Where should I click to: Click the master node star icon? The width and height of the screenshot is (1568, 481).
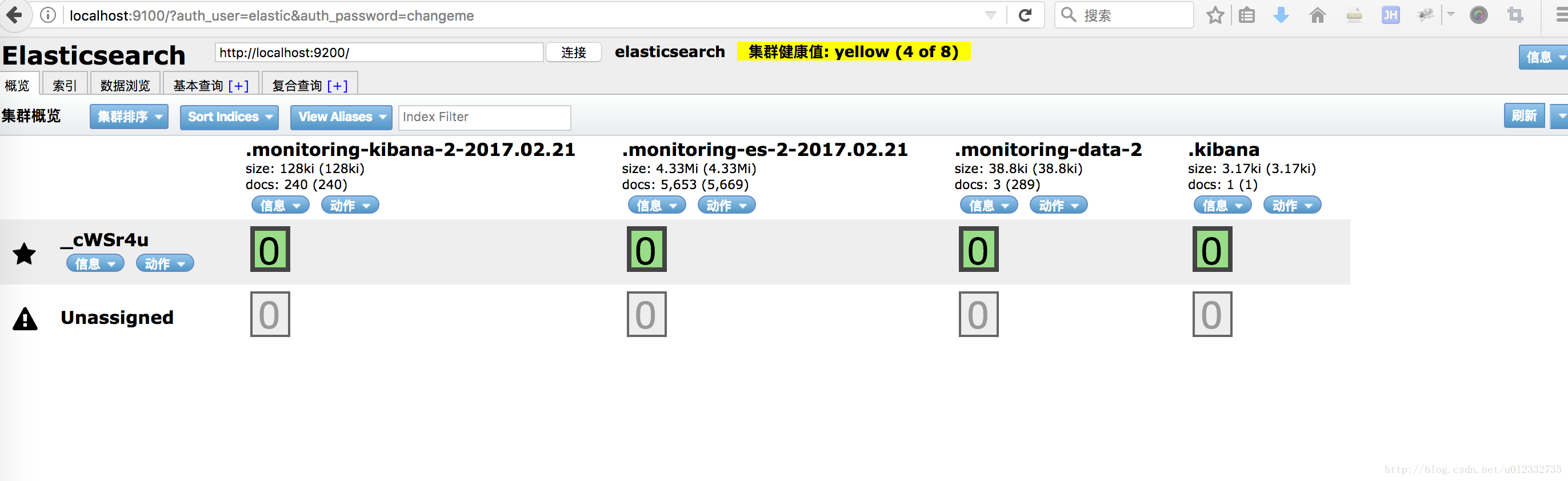pyautogui.click(x=25, y=253)
